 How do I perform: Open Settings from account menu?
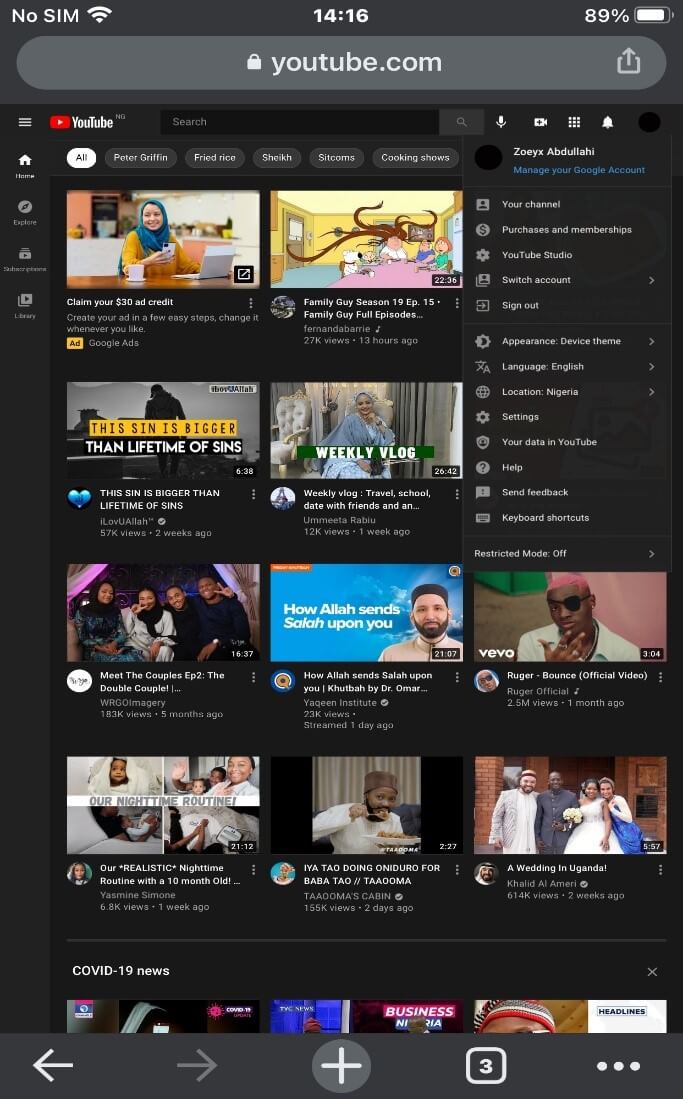[567, 417]
